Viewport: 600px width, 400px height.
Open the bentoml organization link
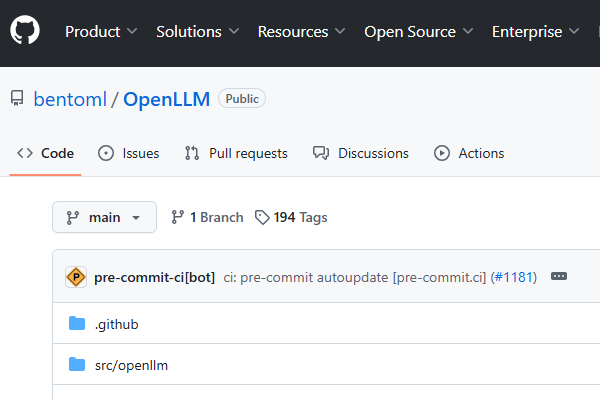coord(70,99)
